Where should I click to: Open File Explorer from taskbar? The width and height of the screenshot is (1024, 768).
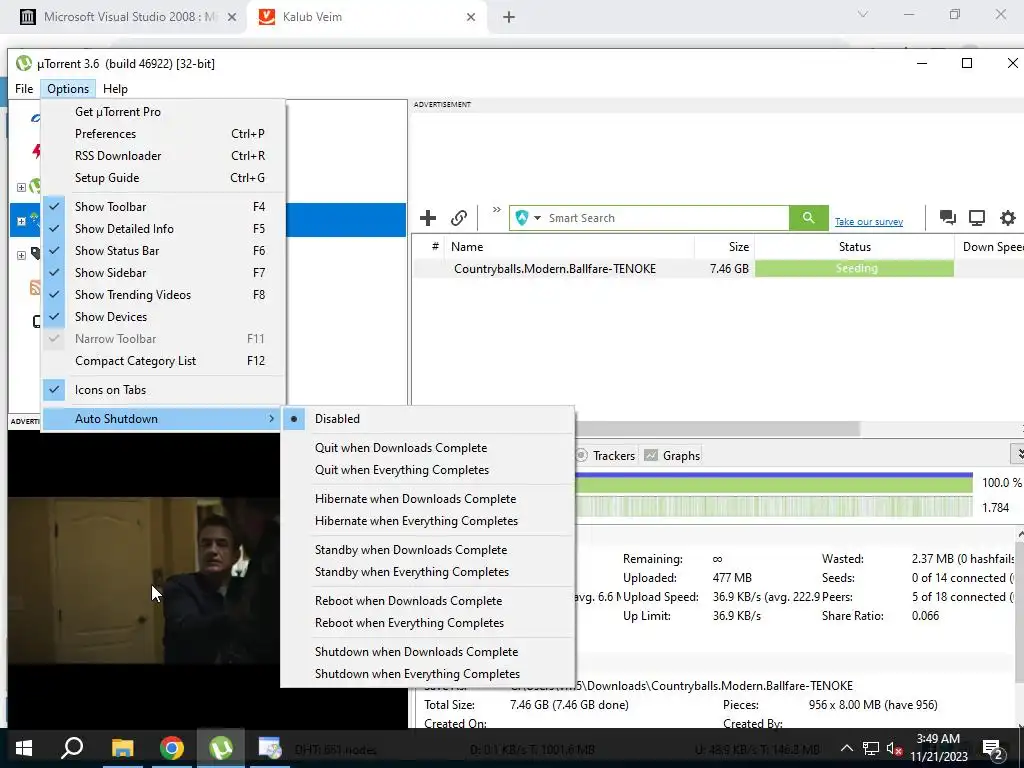(122, 748)
